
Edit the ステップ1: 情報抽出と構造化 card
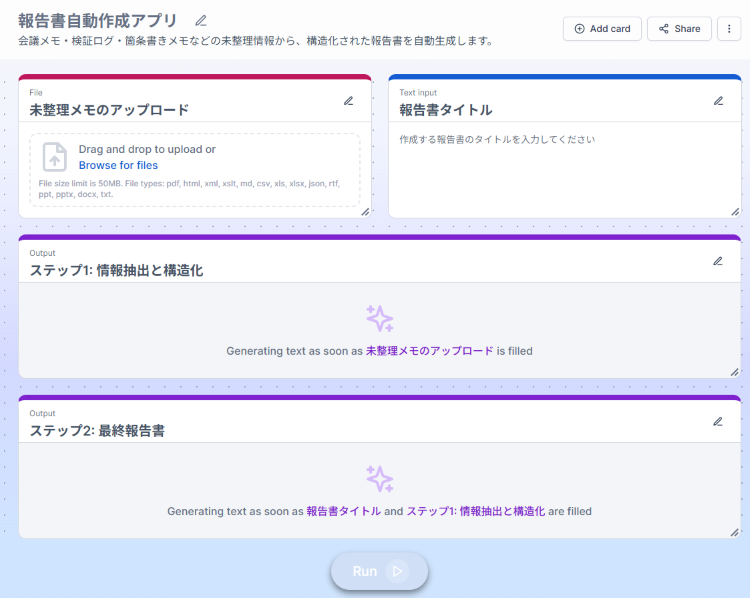[718, 261]
